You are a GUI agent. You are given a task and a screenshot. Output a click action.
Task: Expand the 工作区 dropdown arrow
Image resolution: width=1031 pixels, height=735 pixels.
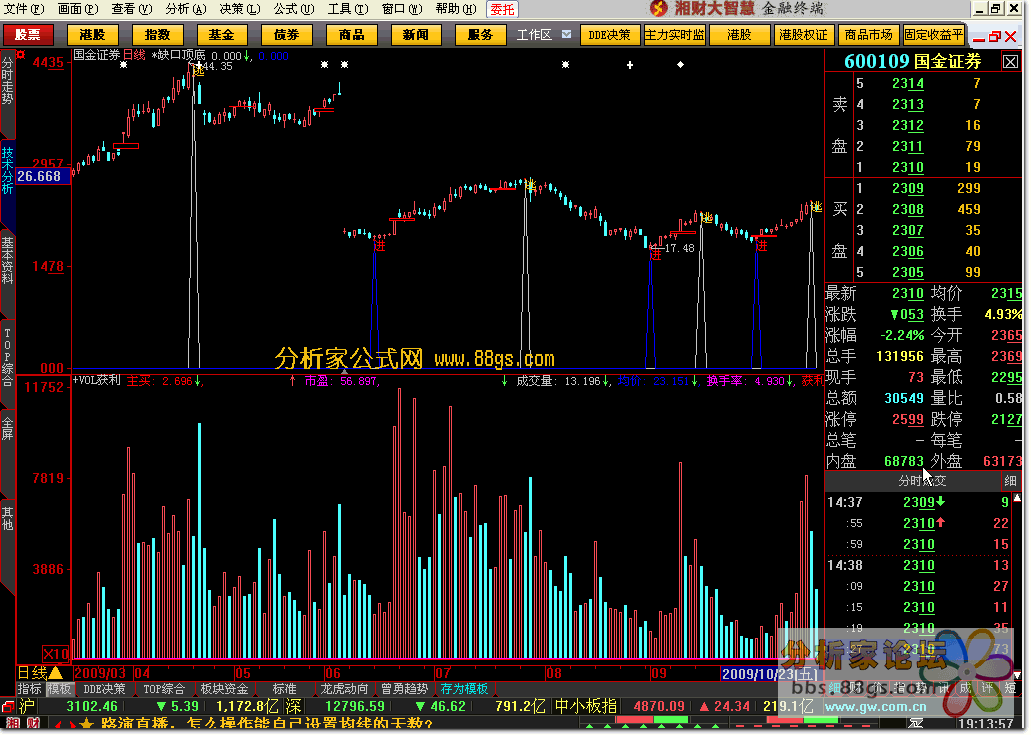click(x=566, y=34)
